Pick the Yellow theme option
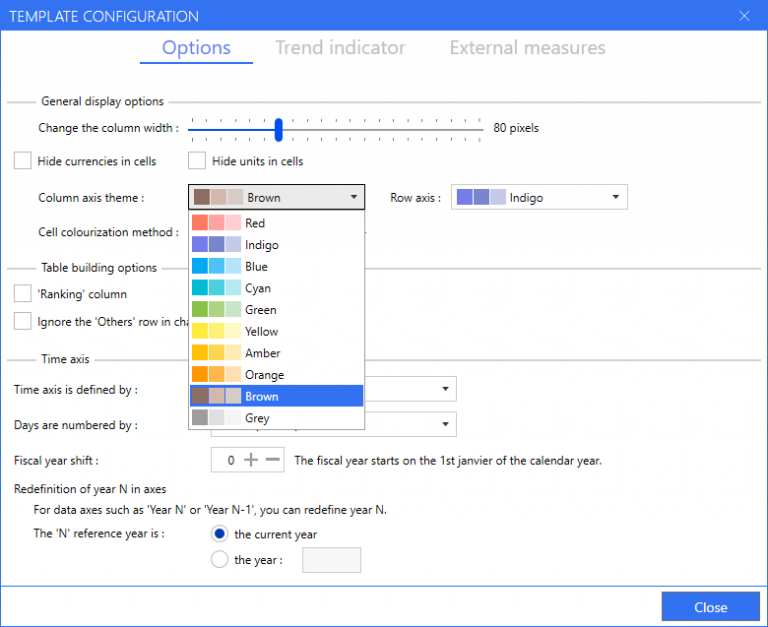768x627 pixels. (277, 331)
